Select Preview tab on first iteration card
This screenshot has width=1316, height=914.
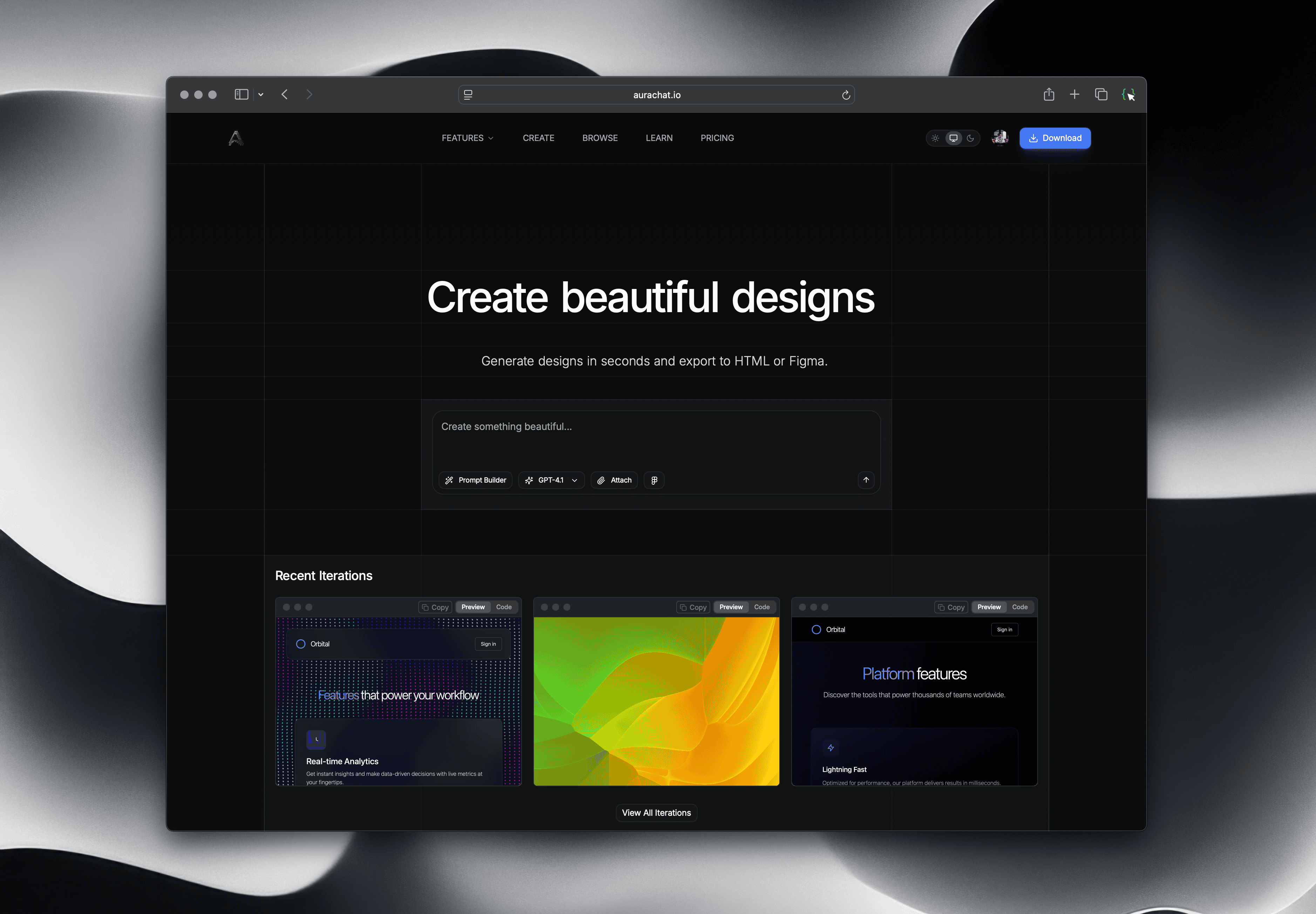(473, 607)
